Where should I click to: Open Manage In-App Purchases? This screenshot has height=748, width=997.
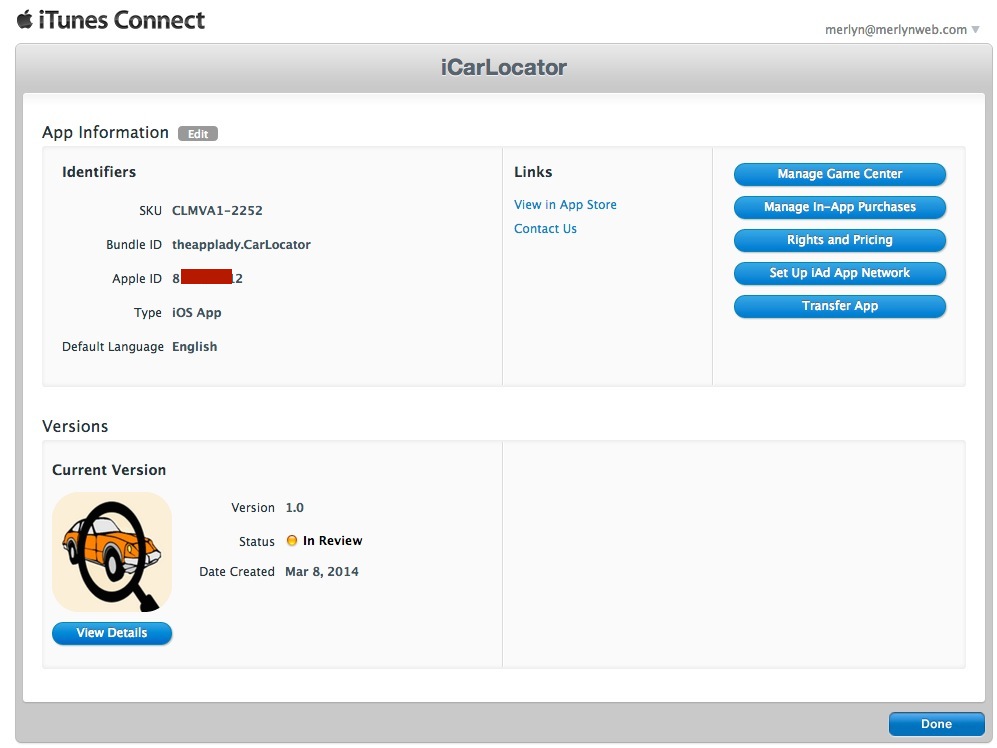[839, 207]
